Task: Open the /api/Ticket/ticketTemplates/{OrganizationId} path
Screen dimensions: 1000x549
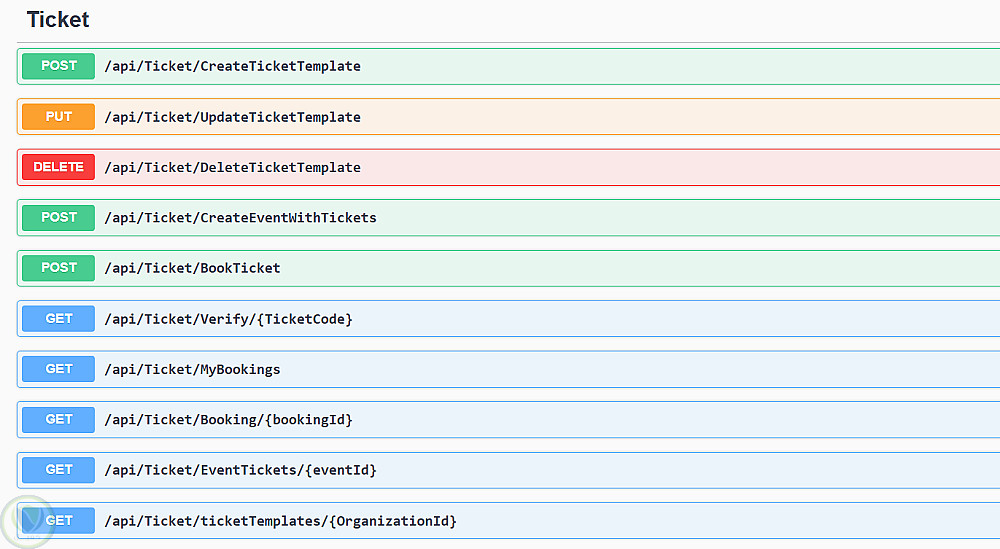Action: [x=280, y=521]
